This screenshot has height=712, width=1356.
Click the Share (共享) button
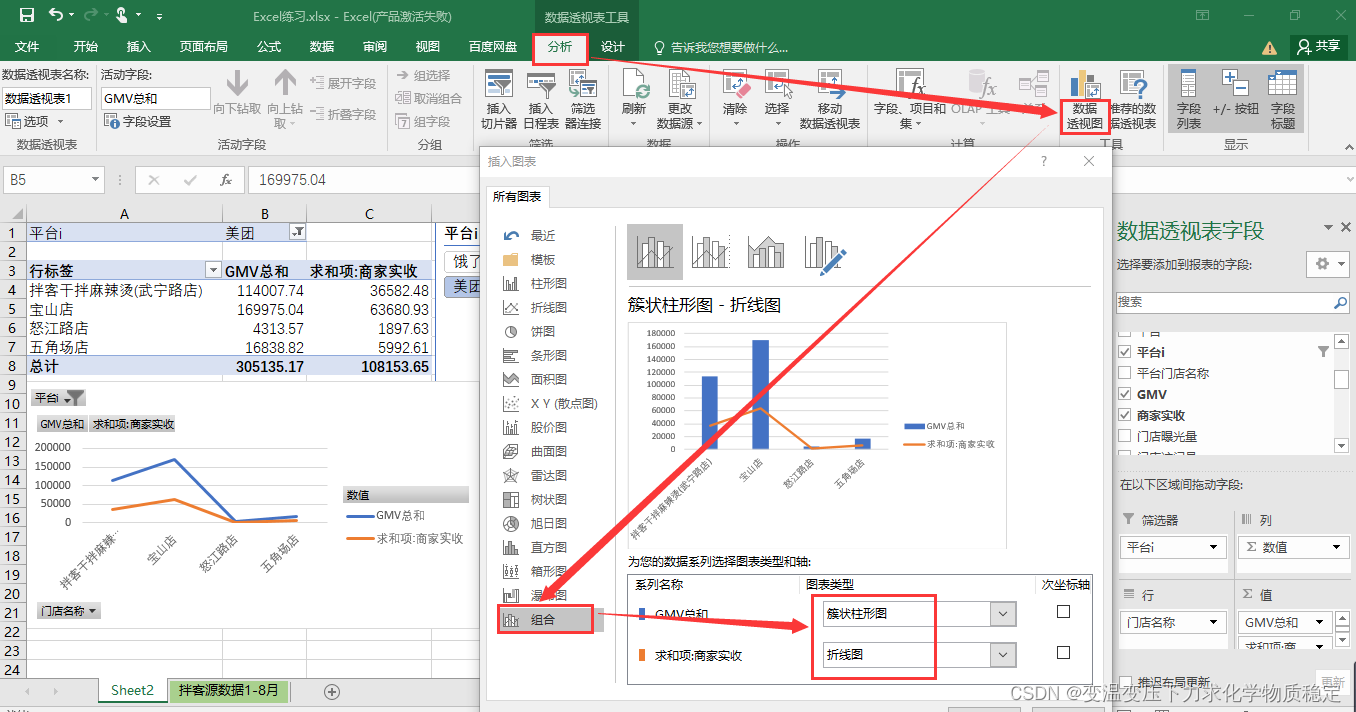pos(1319,46)
